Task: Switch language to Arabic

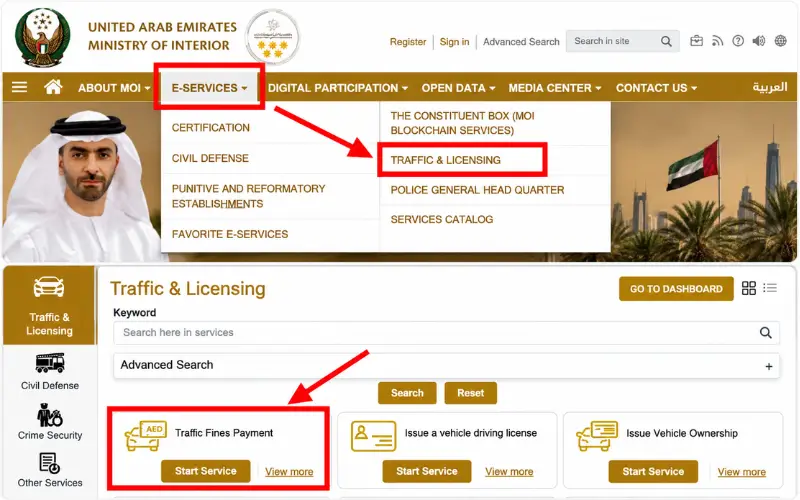Action: tap(769, 87)
